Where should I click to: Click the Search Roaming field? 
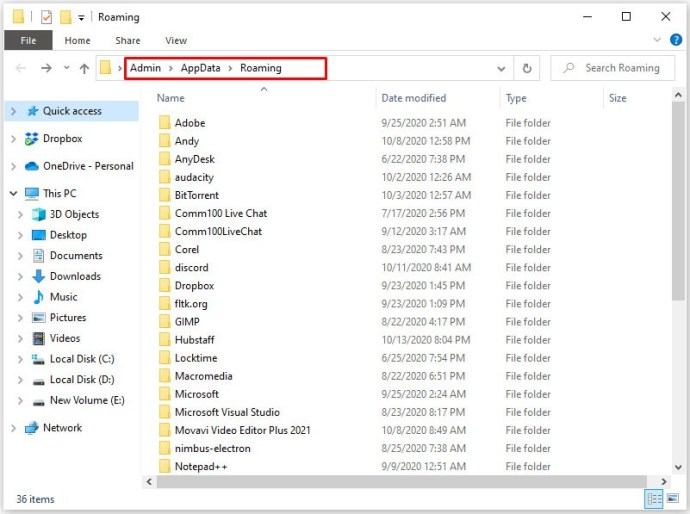613,68
